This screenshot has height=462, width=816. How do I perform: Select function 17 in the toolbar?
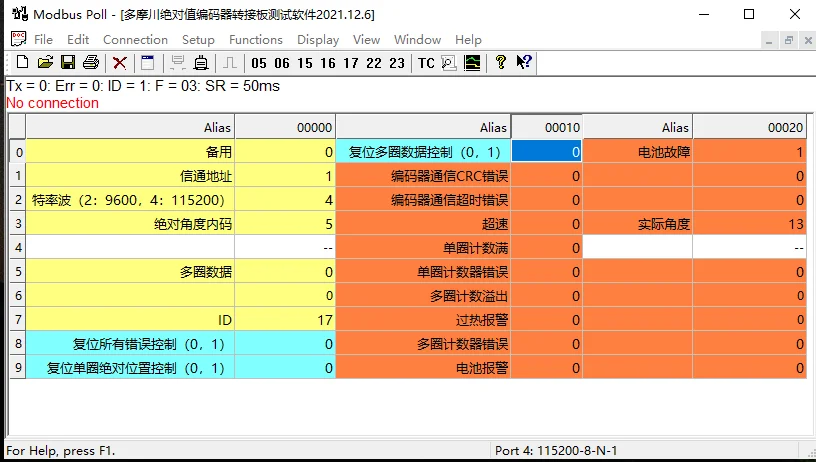point(351,63)
